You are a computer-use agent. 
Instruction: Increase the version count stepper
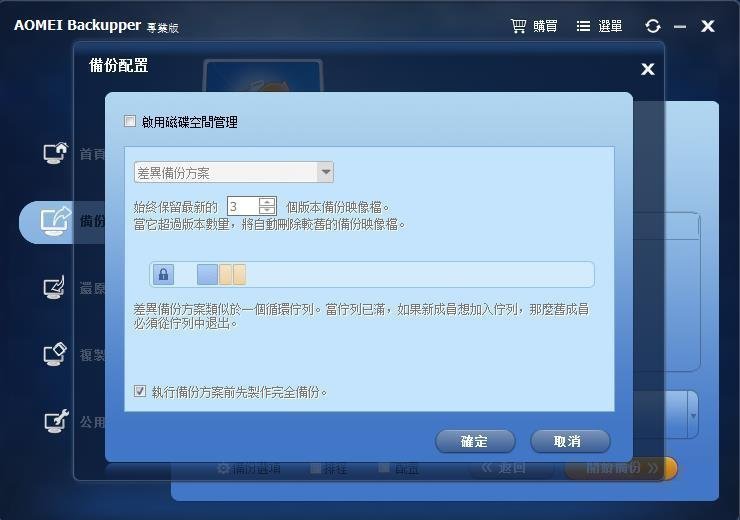pyautogui.click(x=267, y=202)
